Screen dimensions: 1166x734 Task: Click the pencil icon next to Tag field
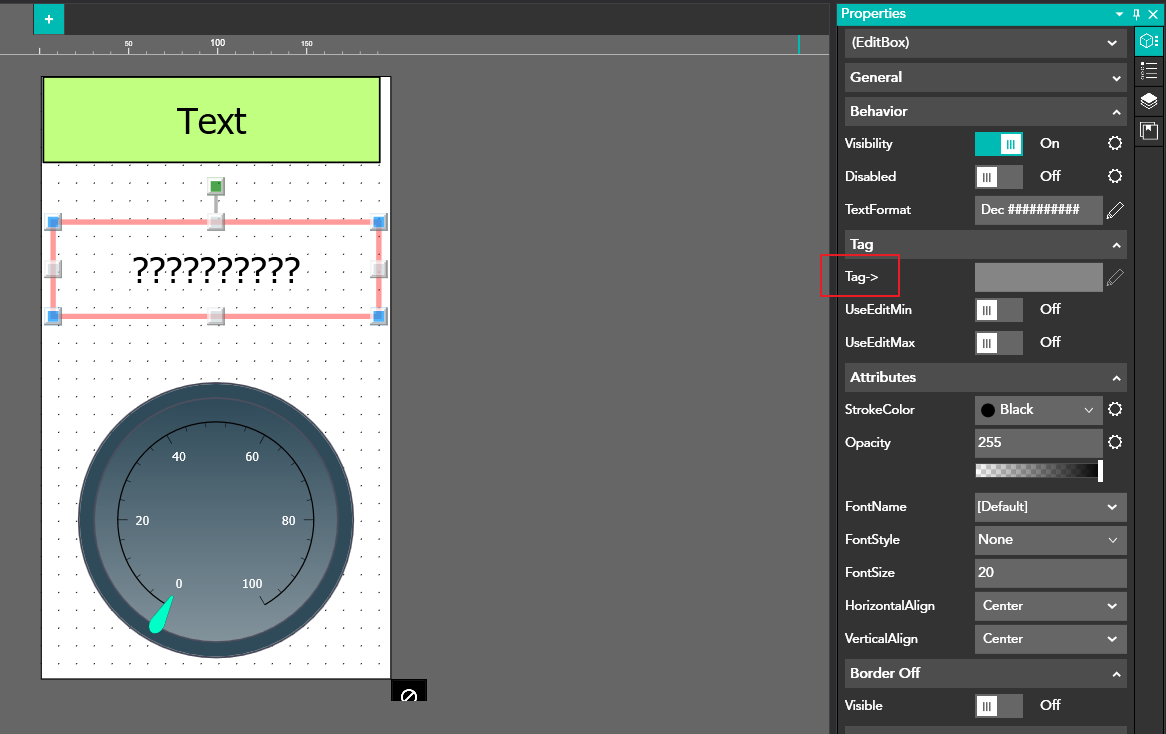(1115, 277)
